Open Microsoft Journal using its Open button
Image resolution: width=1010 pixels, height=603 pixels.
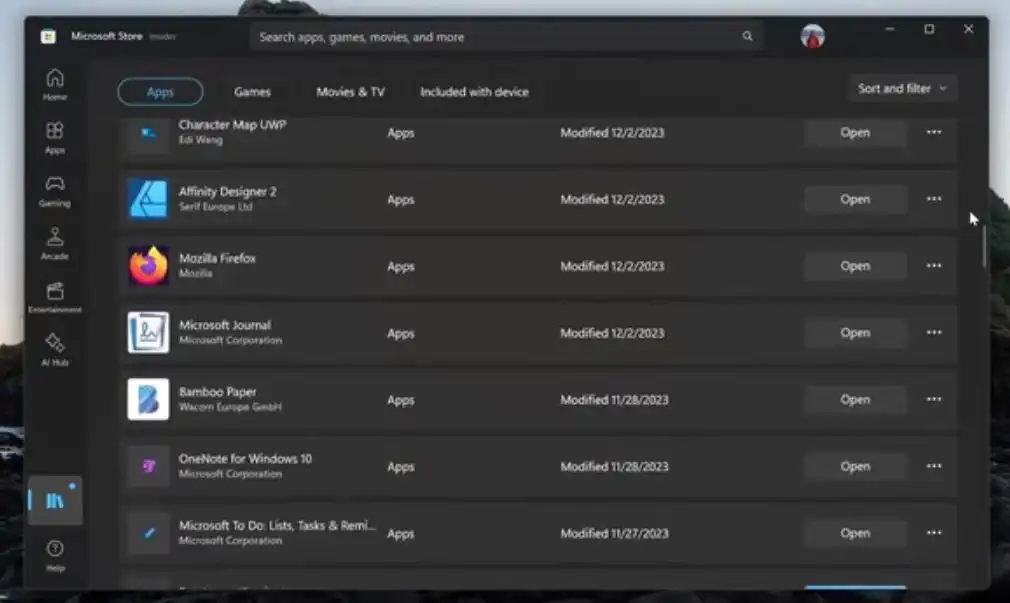click(x=855, y=333)
